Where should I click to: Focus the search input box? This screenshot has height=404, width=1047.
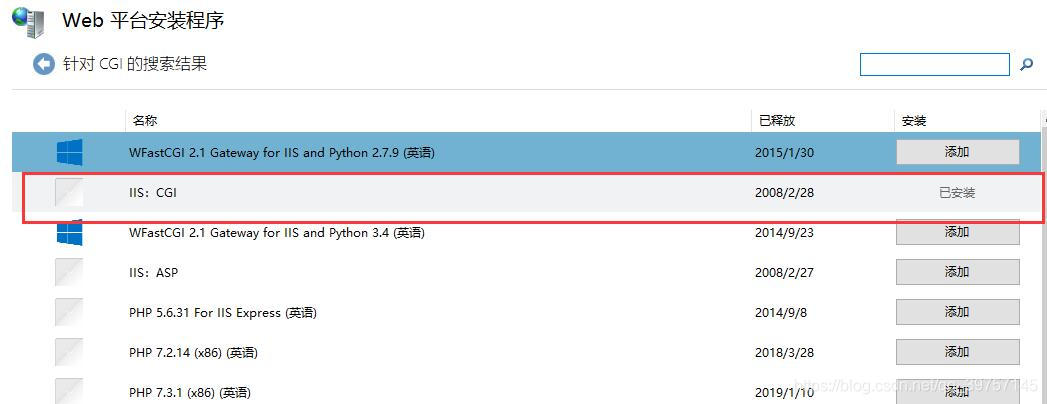[934, 65]
